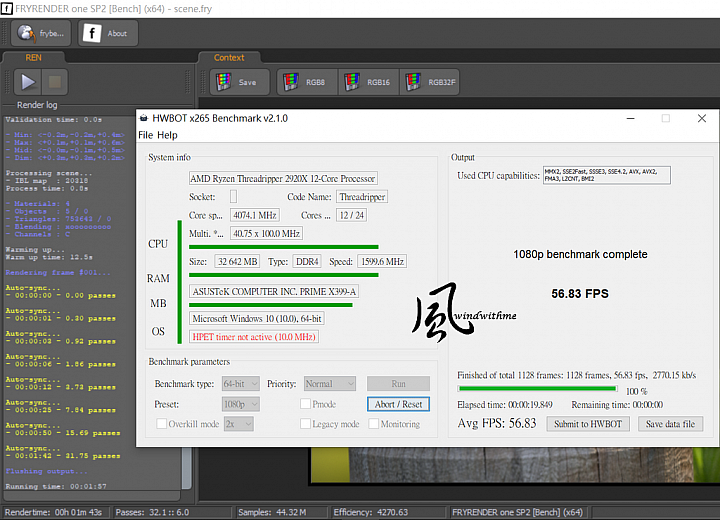This screenshot has height=520, width=720.
Task: Click the ASUSTeK PRIME X399-A motherboard field
Action: tap(274, 291)
